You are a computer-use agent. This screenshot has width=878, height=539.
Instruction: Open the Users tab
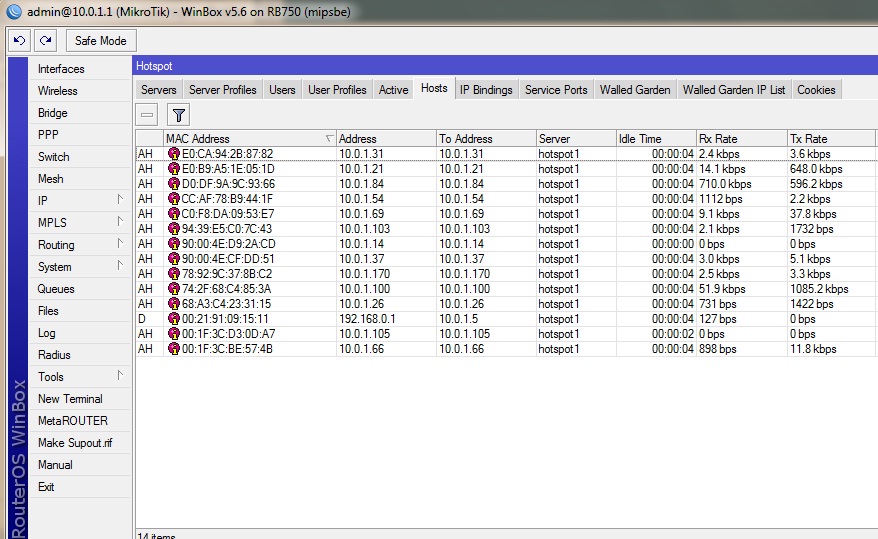(282, 90)
